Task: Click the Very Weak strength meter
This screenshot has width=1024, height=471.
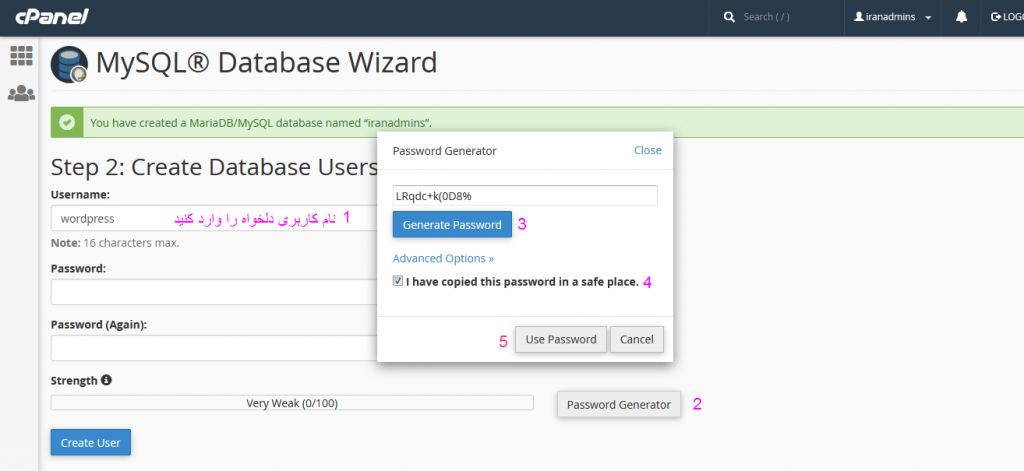Action: click(292, 403)
